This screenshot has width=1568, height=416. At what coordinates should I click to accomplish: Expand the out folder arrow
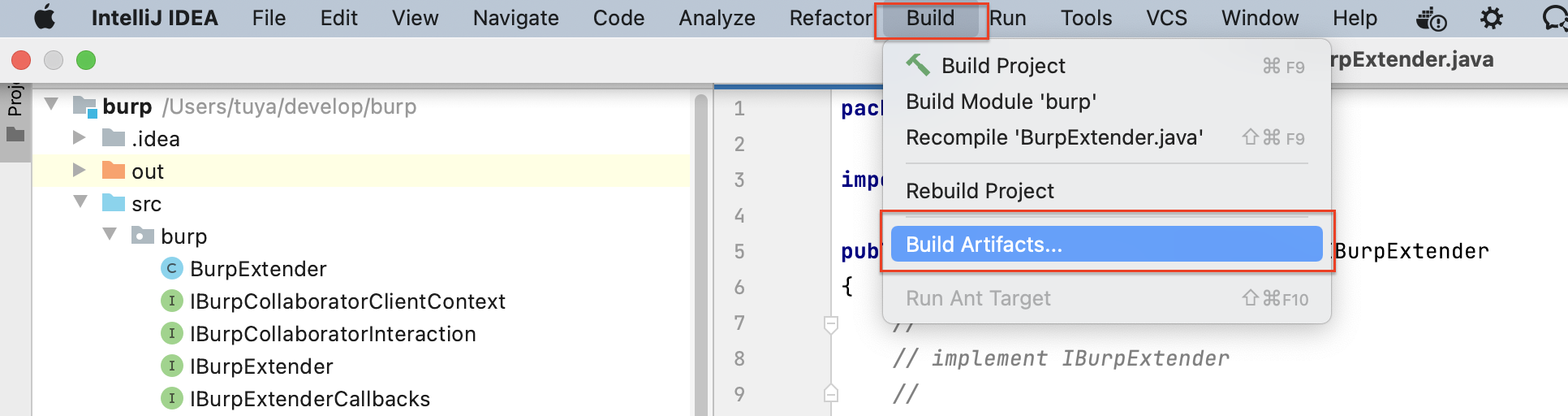coord(80,171)
